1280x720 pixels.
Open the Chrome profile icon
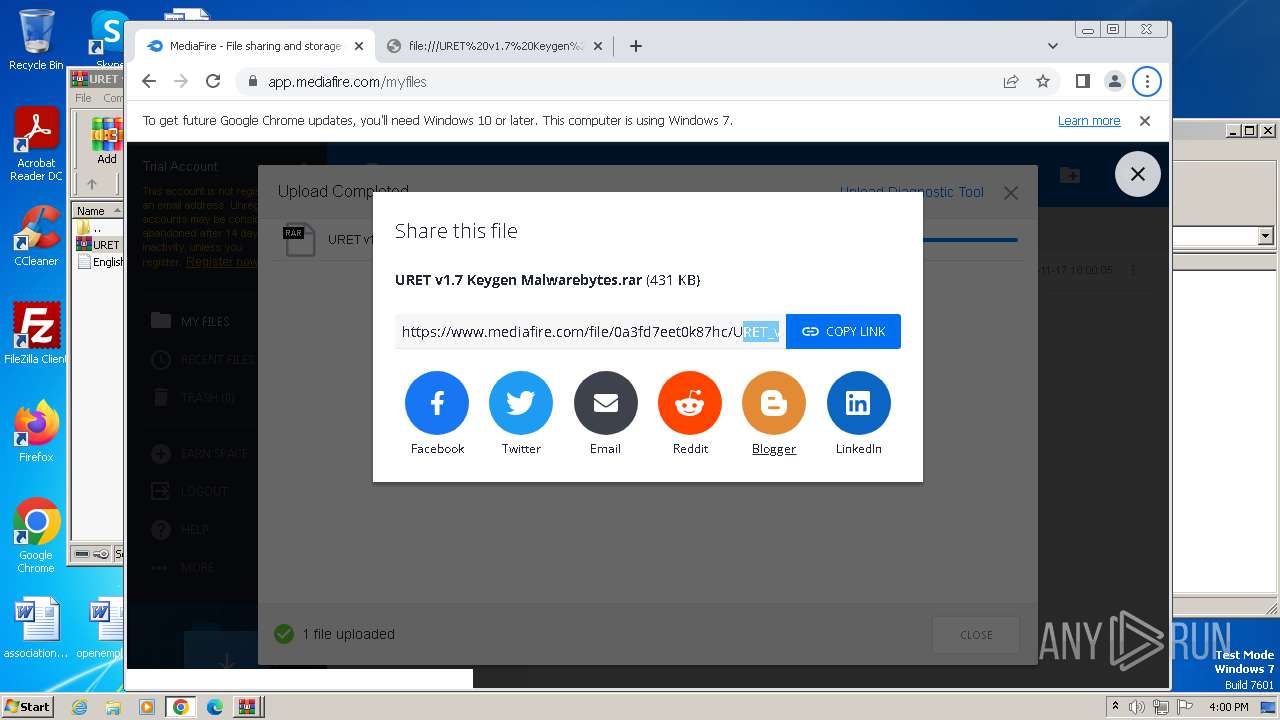tap(1114, 82)
